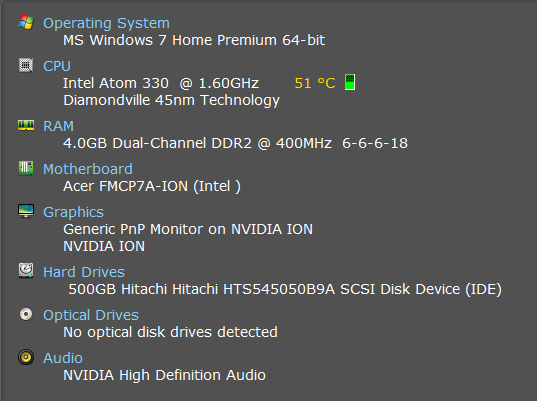
Task: Click the Optical Drives disc icon
Action: (x=26, y=314)
